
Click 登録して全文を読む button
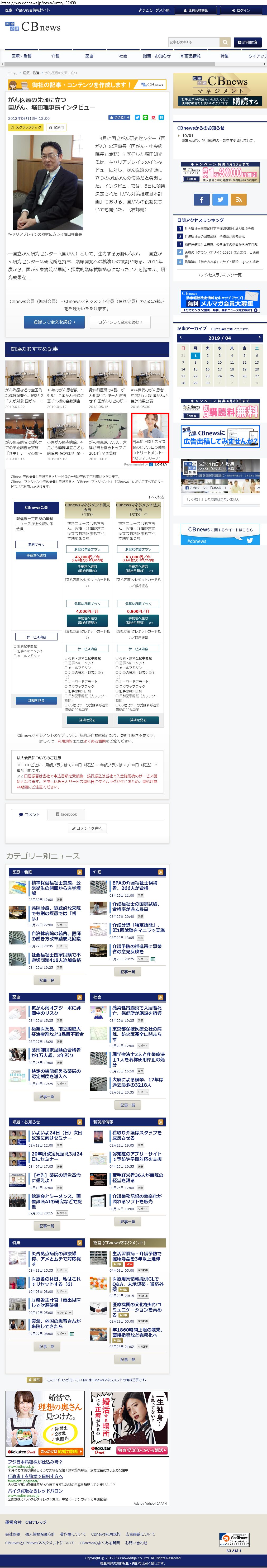[x=54, y=322]
